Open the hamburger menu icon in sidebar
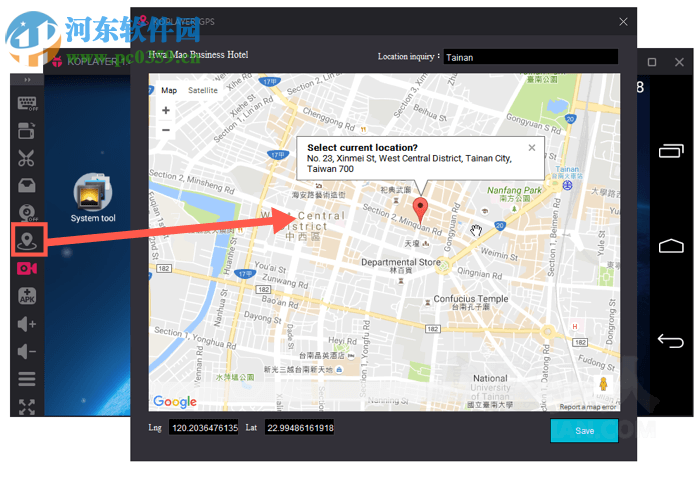The image size is (700, 477). tap(27, 379)
